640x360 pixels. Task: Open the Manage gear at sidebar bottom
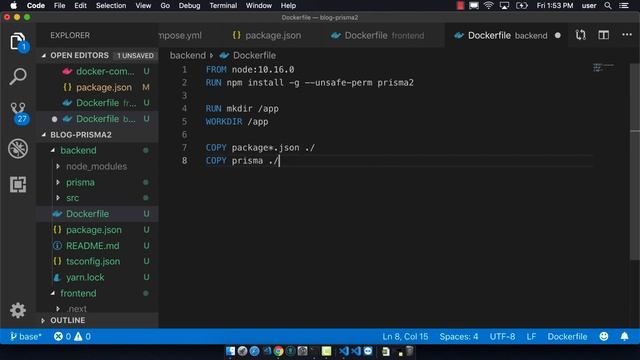coord(18,311)
